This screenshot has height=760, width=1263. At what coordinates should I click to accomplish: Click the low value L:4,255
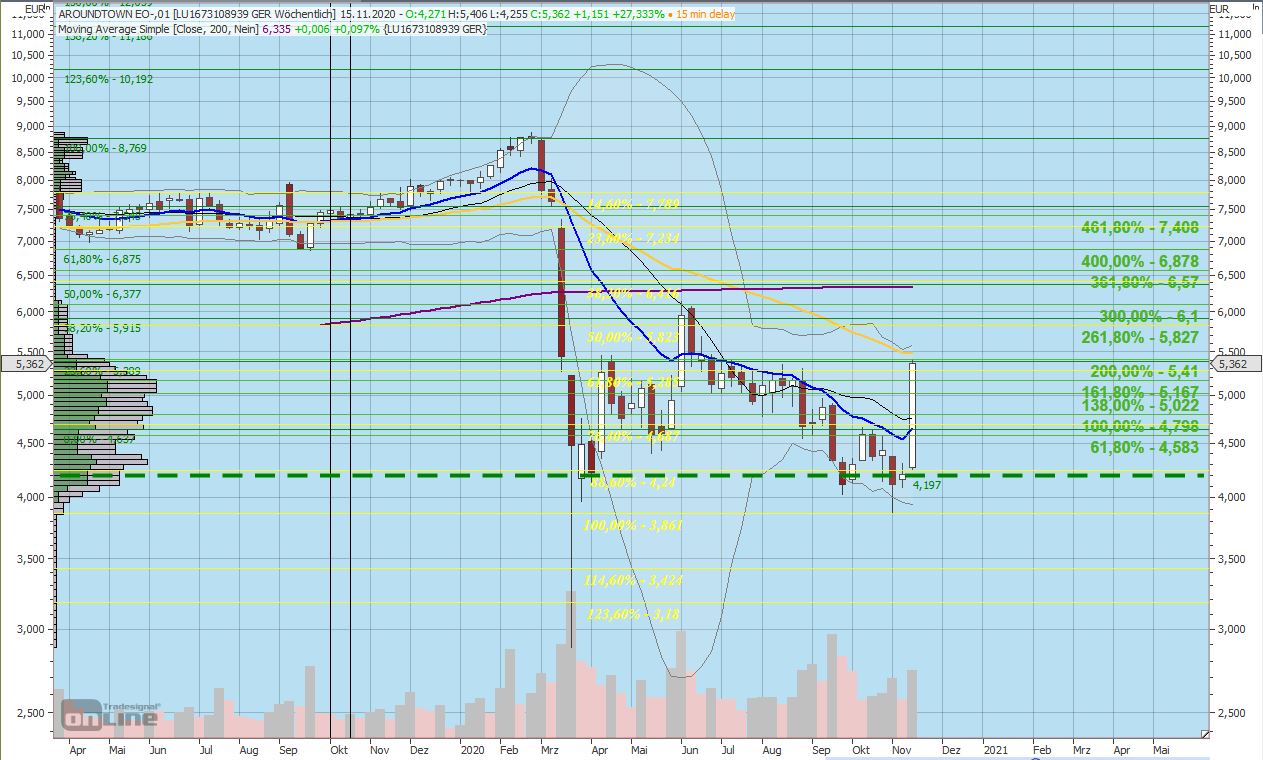(x=511, y=14)
